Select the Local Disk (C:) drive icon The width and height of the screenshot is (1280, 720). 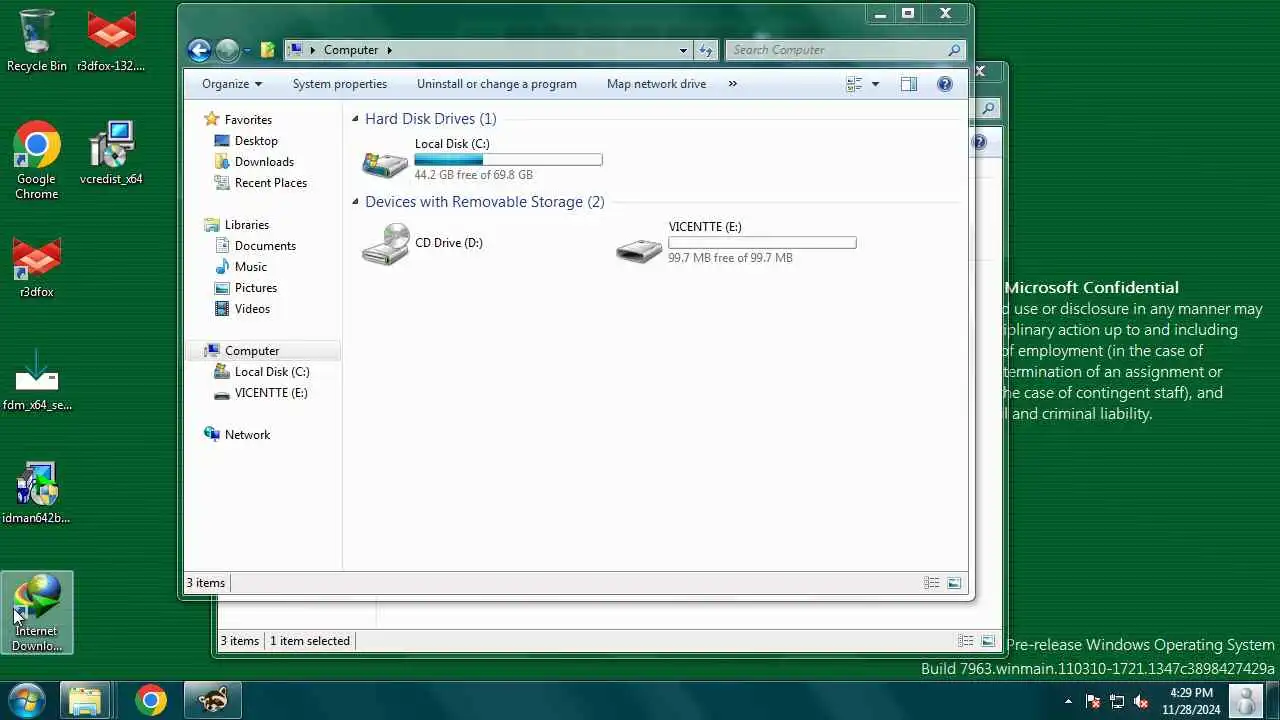pyautogui.click(x=385, y=162)
